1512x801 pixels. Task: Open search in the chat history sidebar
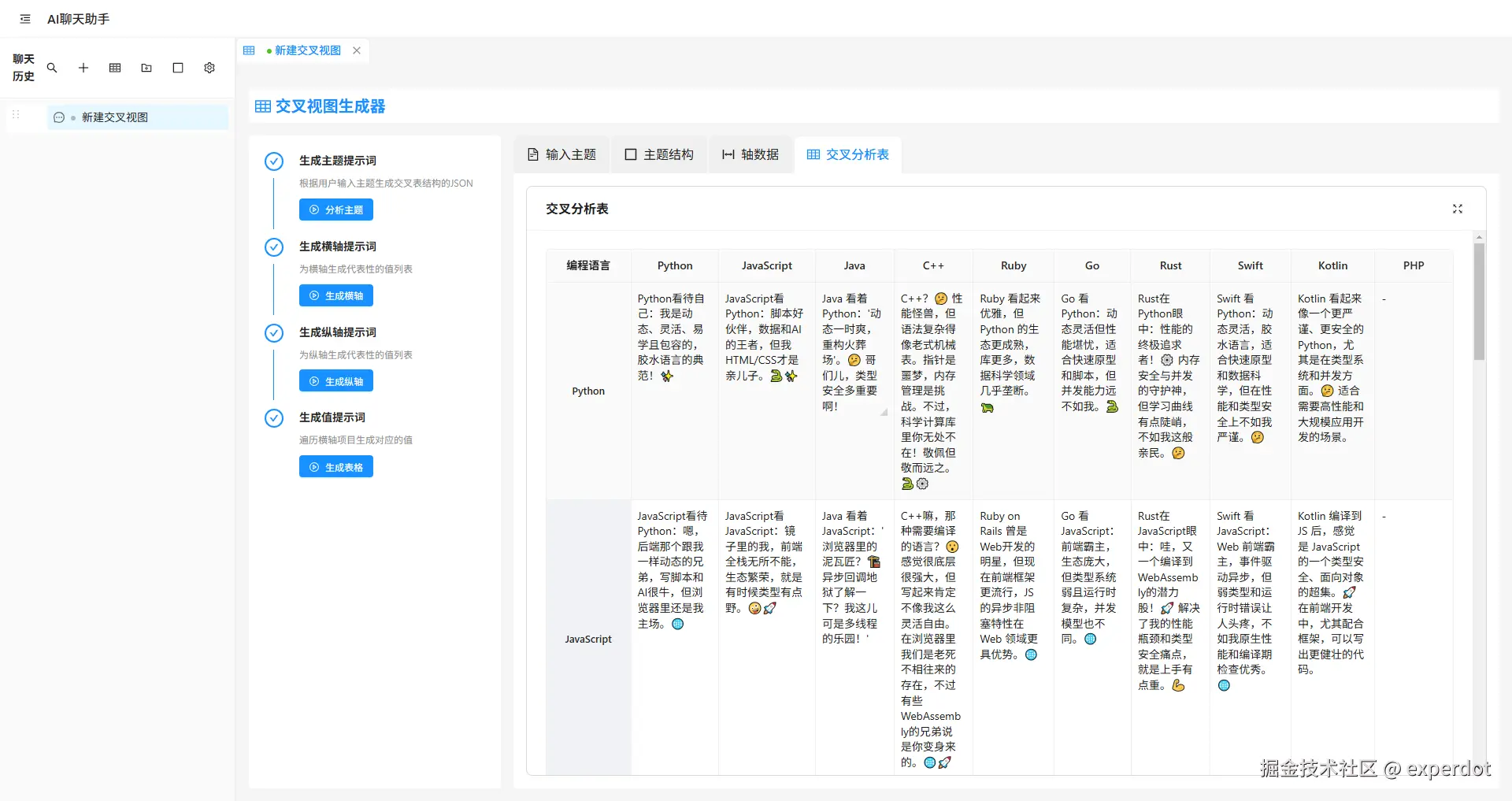coord(52,68)
